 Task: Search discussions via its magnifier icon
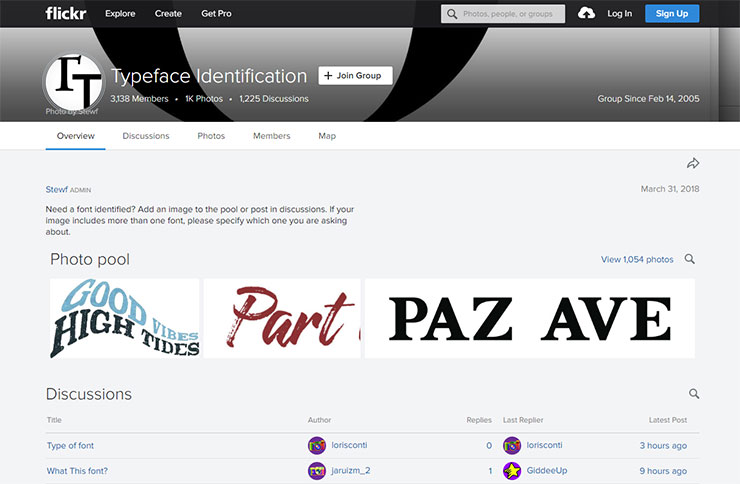(x=694, y=393)
